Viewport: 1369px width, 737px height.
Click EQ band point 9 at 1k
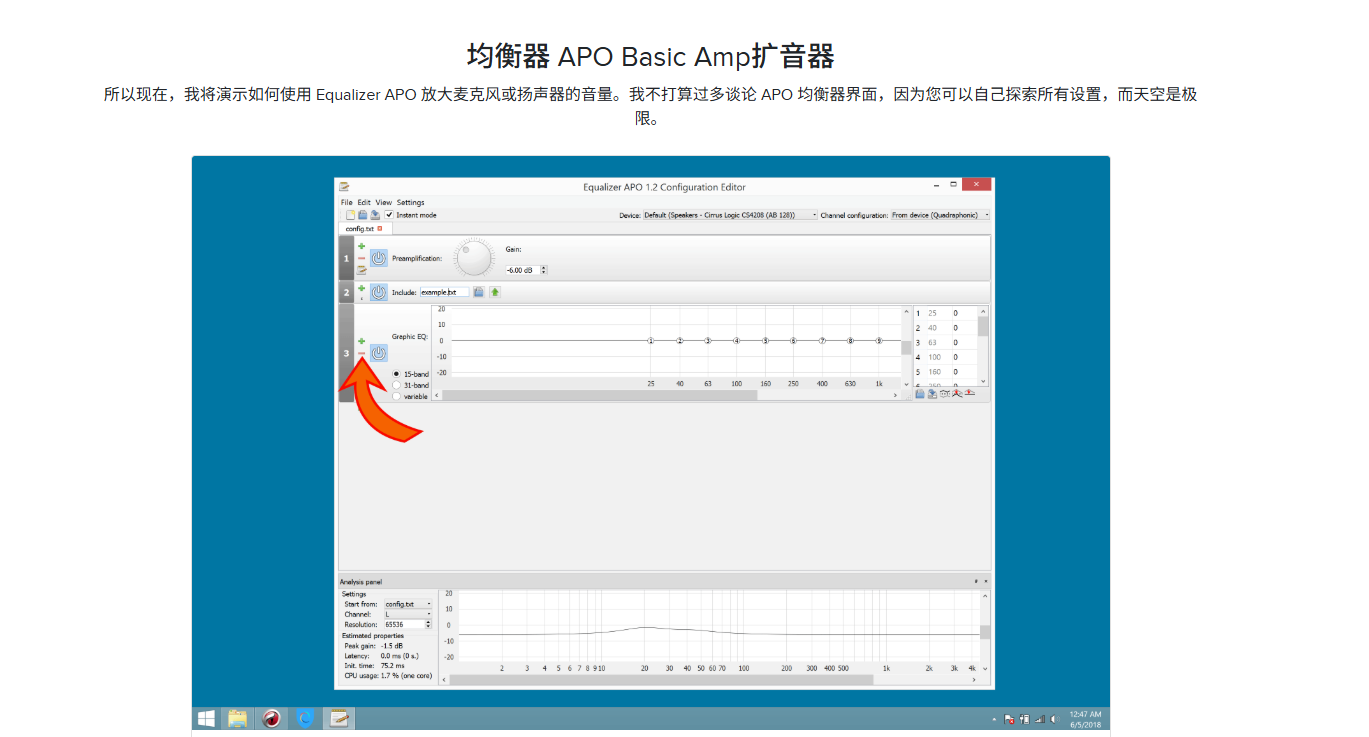point(879,340)
